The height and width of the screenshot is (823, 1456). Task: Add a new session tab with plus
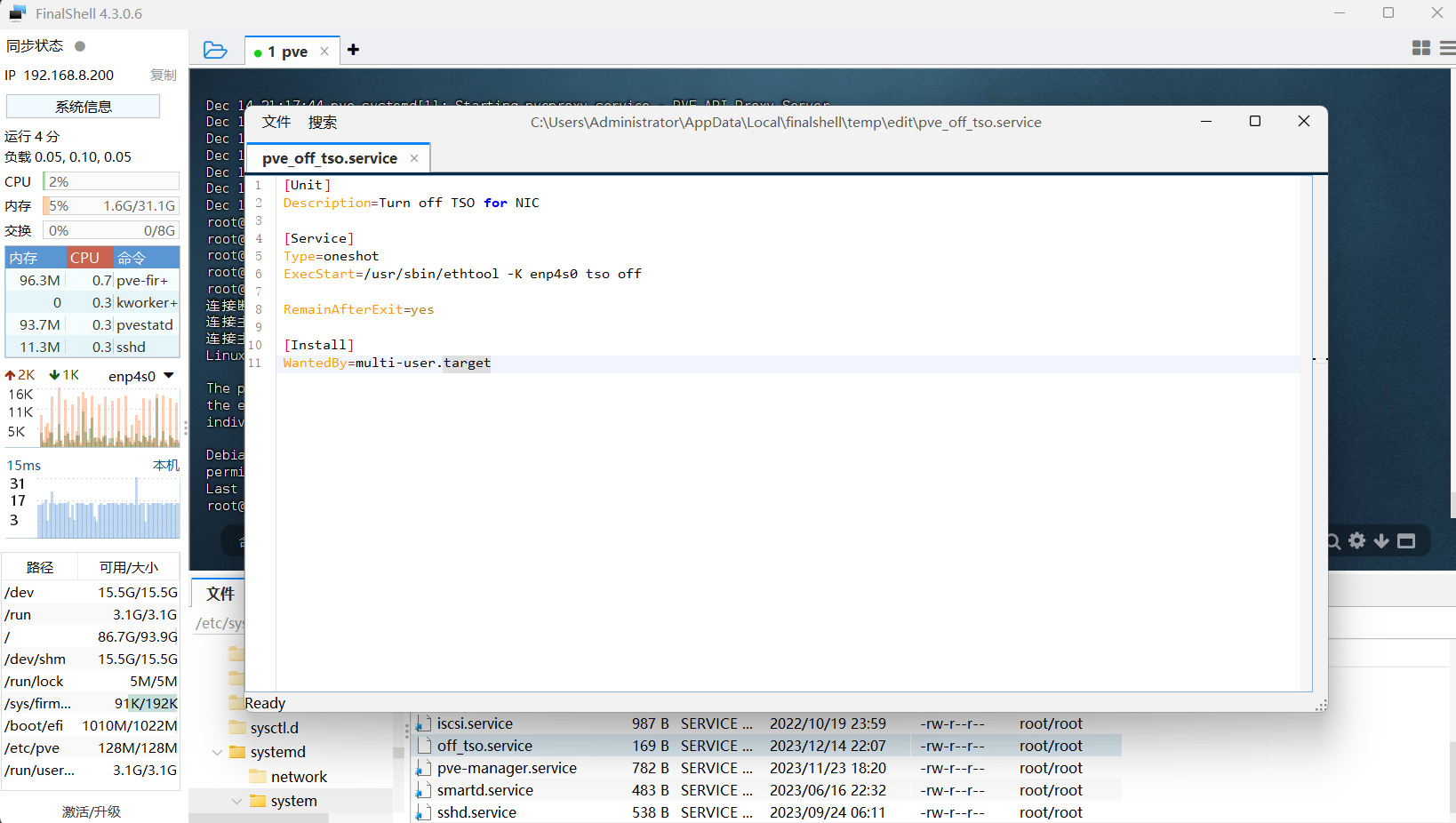pos(353,50)
